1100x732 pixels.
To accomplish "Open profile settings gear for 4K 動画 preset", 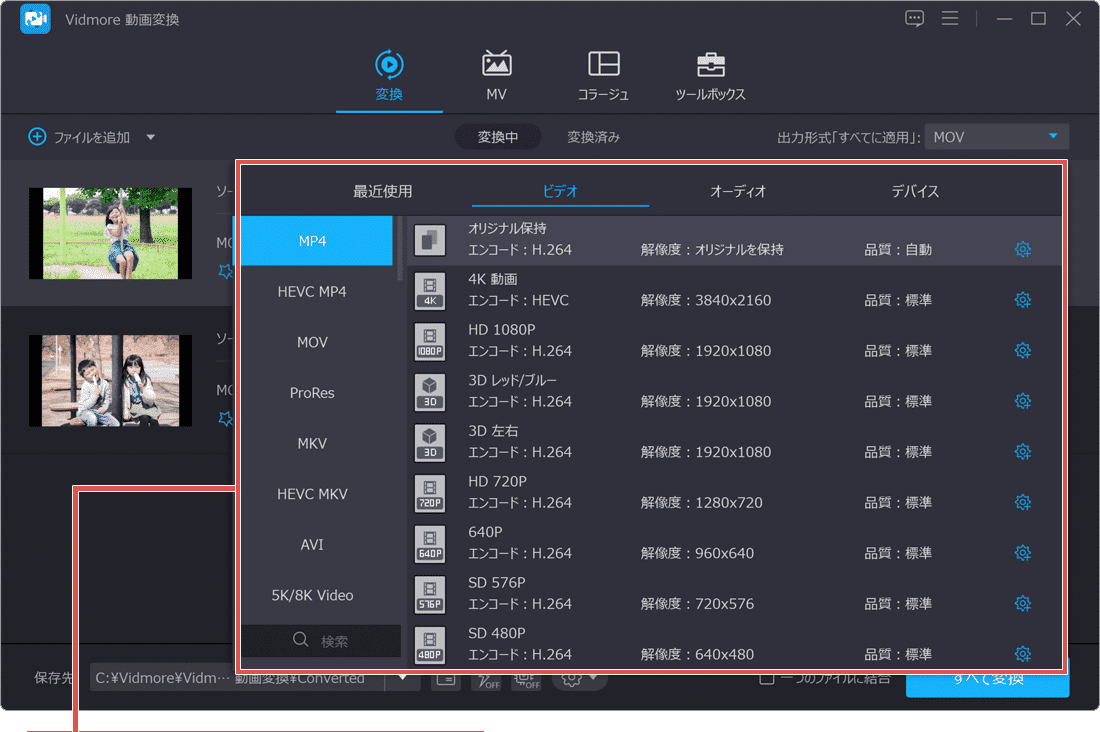I will [1022, 299].
